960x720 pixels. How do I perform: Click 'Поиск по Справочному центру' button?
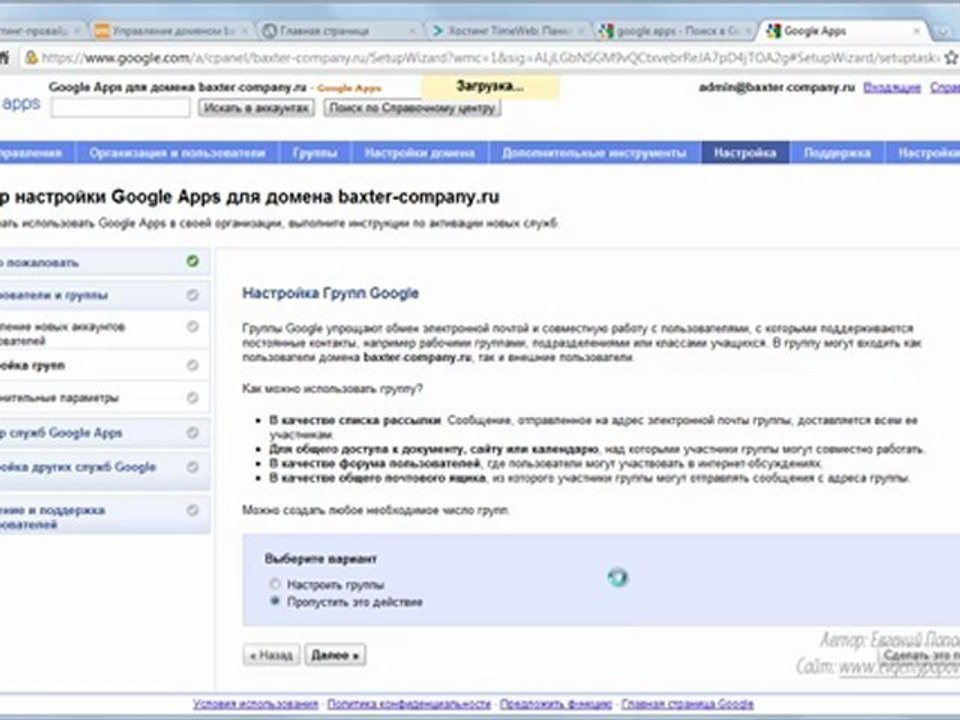point(412,108)
